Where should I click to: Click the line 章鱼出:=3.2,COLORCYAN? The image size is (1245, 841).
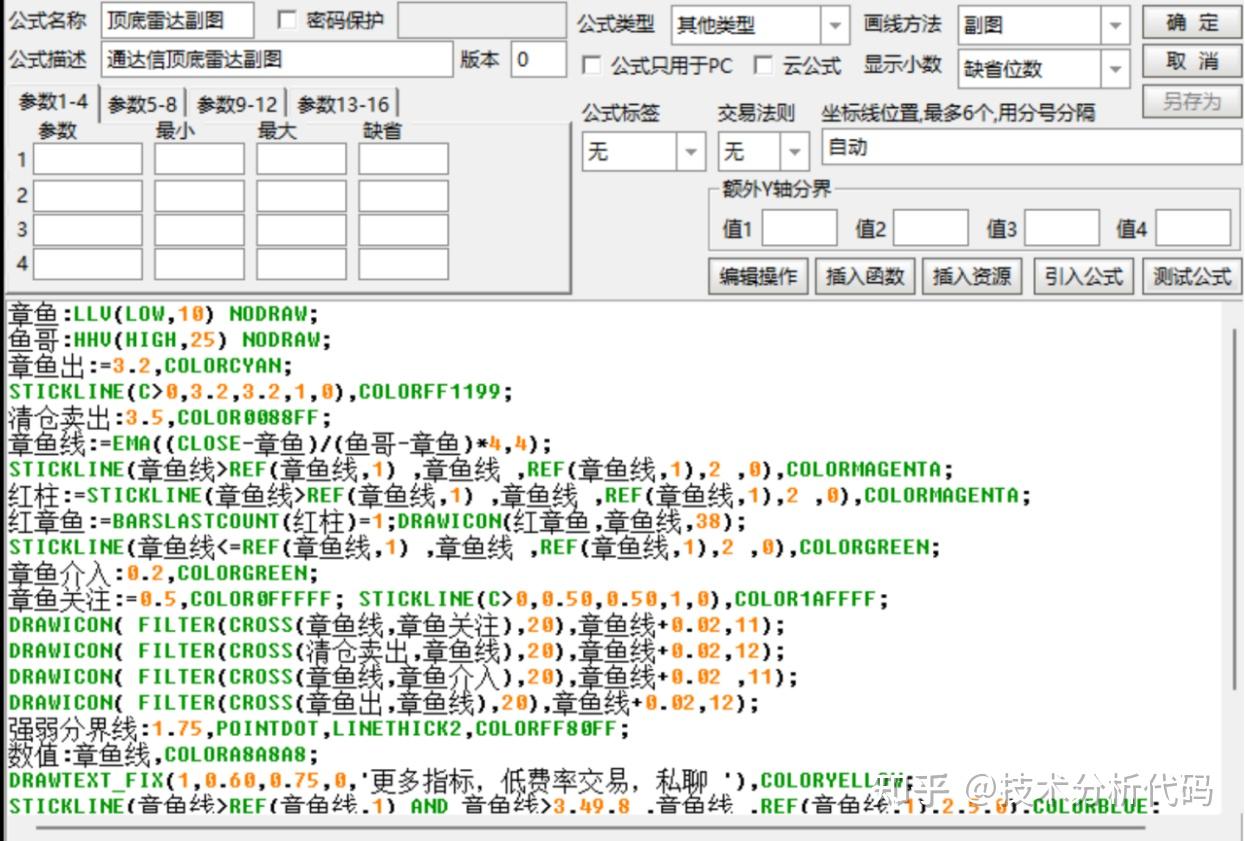click(151, 365)
